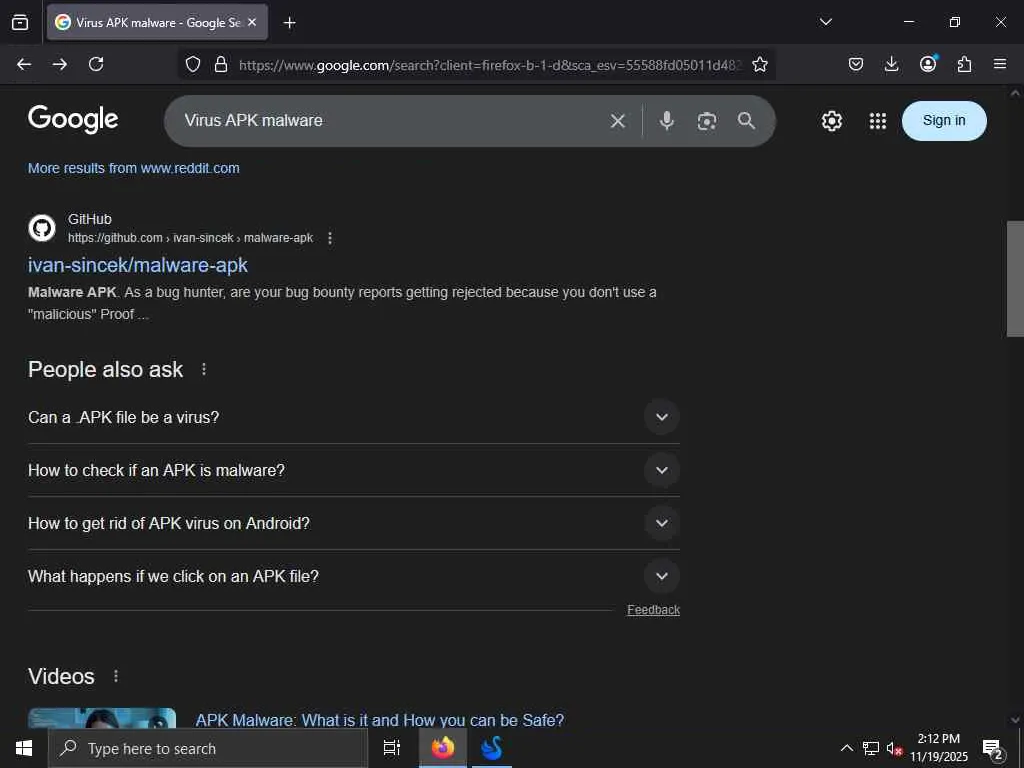Submit search with magnifier icon
Viewport: 1024px width, 768px height.
pyautogui.click(x=746, y=121)
